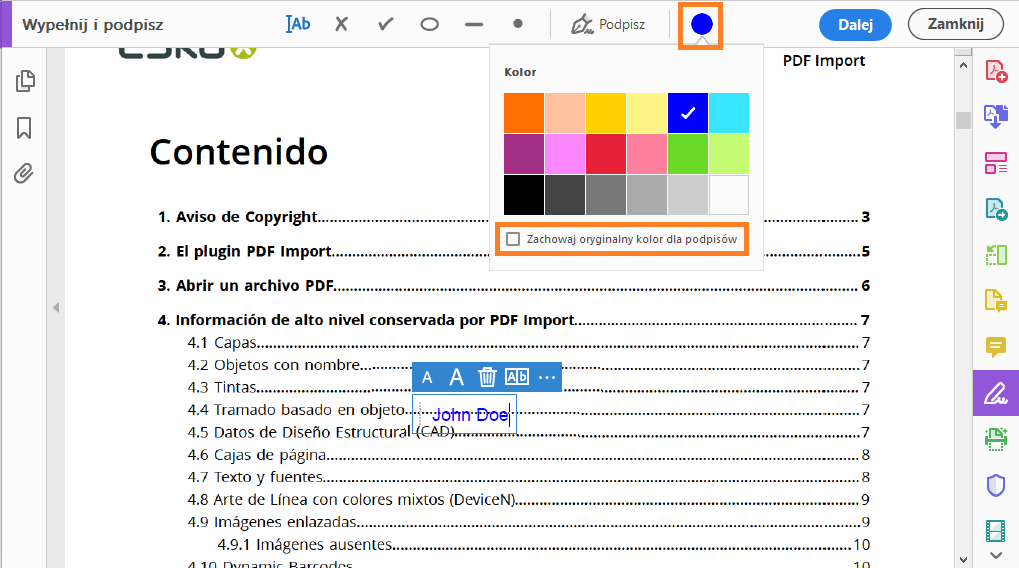Increase text size with large A
Screen dimensions: 1019x568
point(457,377)
